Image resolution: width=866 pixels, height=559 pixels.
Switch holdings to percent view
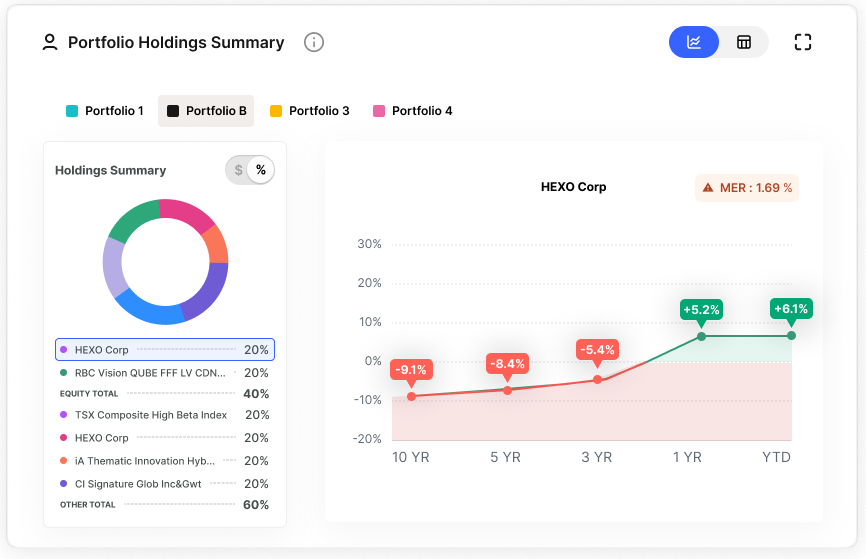(261, 170)
